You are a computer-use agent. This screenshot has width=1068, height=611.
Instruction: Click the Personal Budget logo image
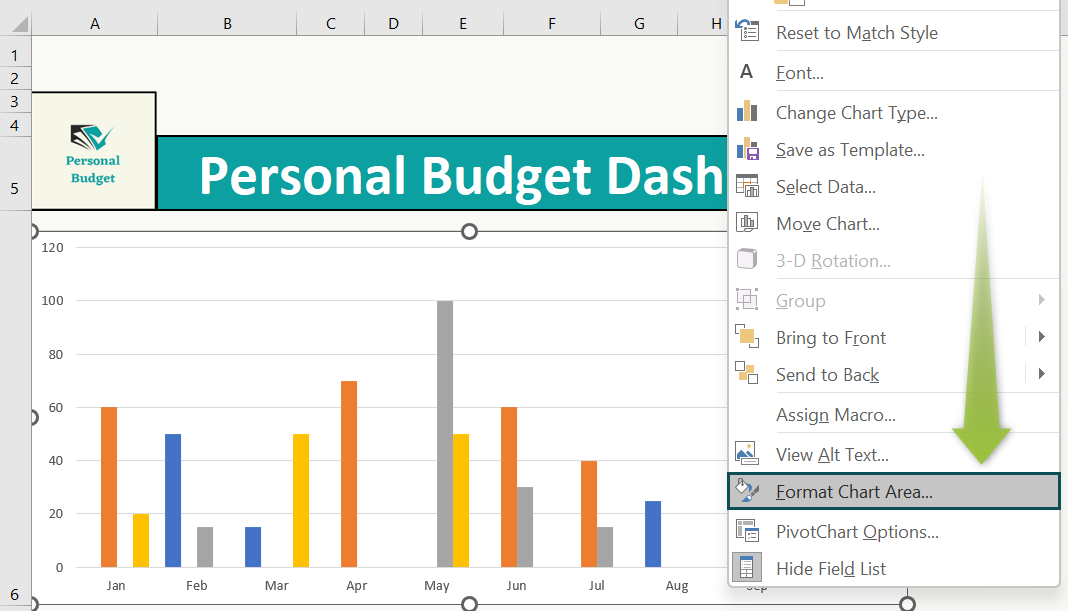(x=93, y=151)
